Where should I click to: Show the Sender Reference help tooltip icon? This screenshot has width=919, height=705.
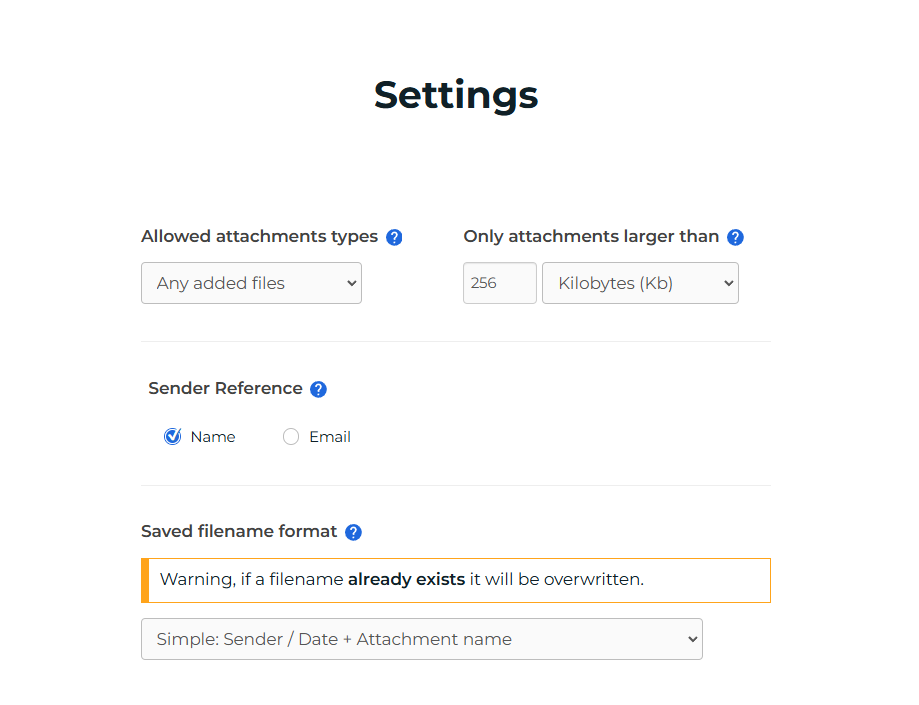318,389
